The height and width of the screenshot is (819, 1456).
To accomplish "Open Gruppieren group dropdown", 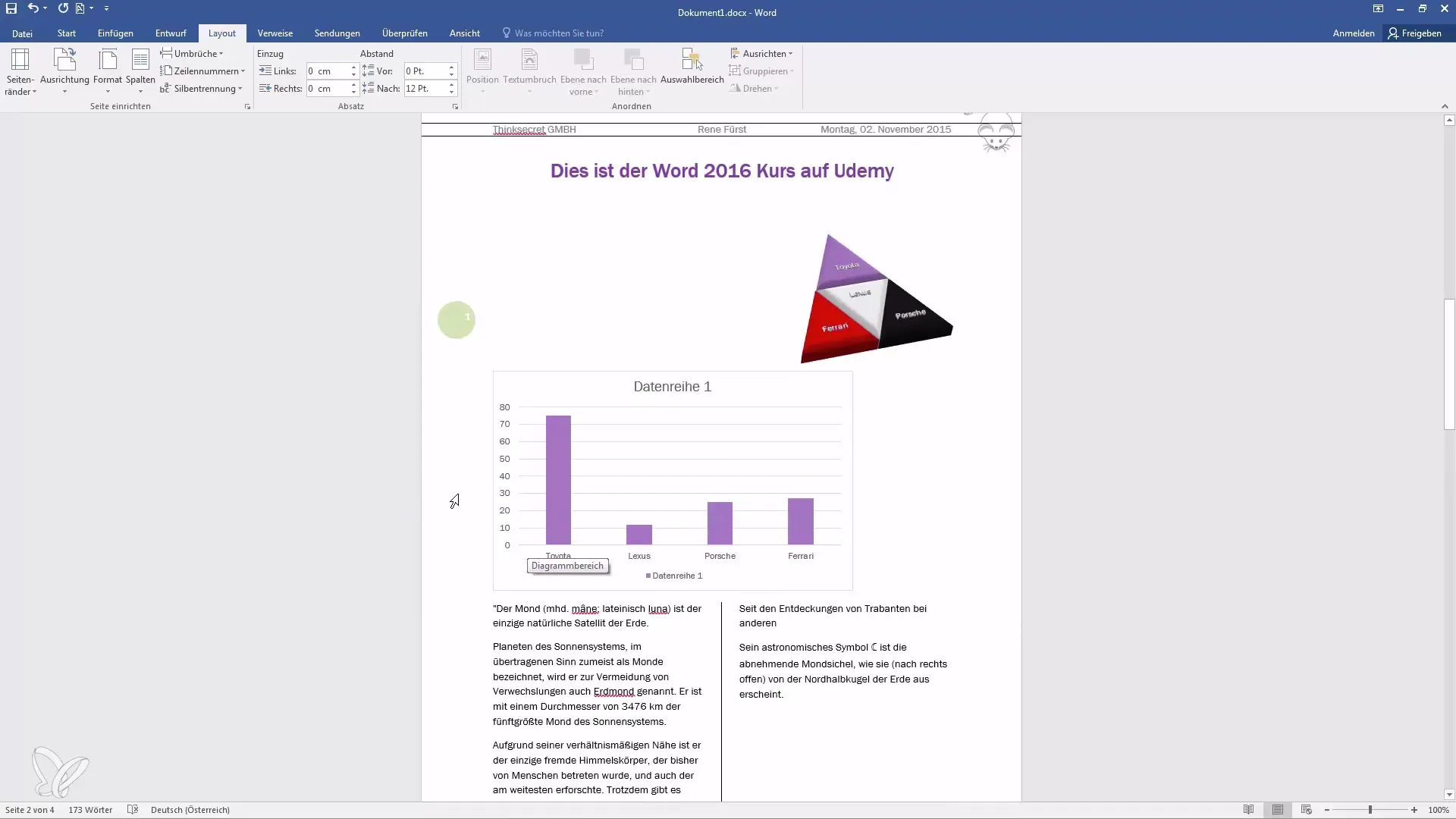I will 761,71.
